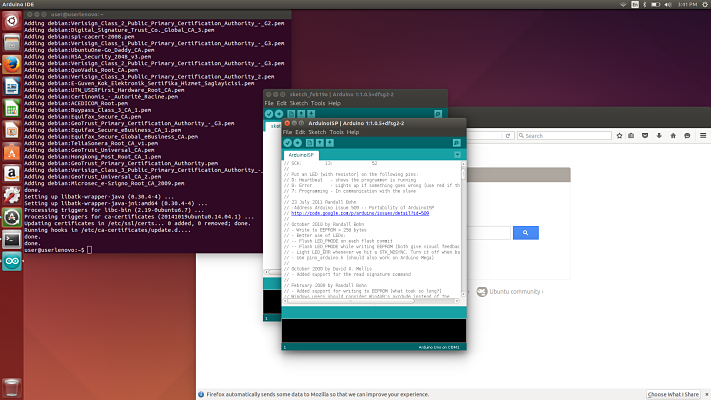The image size is (711, 400).
Task: Click the ArduinoISP editor vertical scrollbar
Action: coord(463,229)
